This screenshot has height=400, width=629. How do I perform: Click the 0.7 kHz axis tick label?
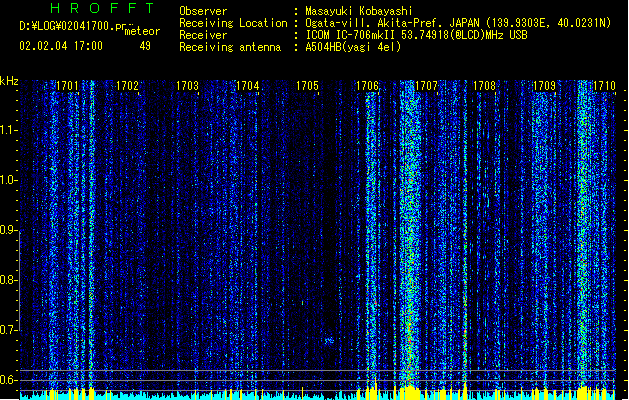[8, 330]
